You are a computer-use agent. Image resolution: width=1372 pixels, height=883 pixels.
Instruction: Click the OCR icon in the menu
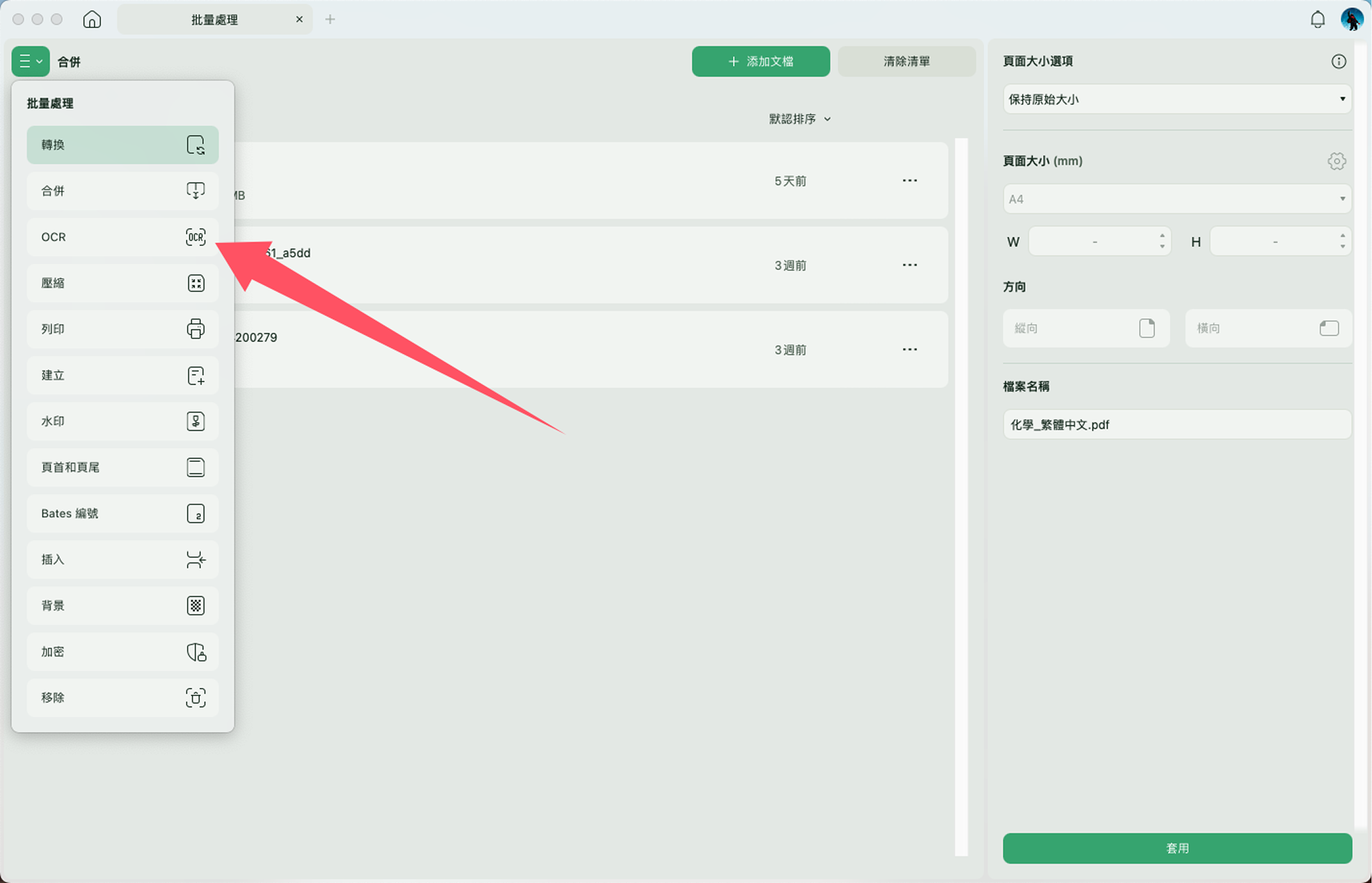pyautogui.click(x=196, y=237)
